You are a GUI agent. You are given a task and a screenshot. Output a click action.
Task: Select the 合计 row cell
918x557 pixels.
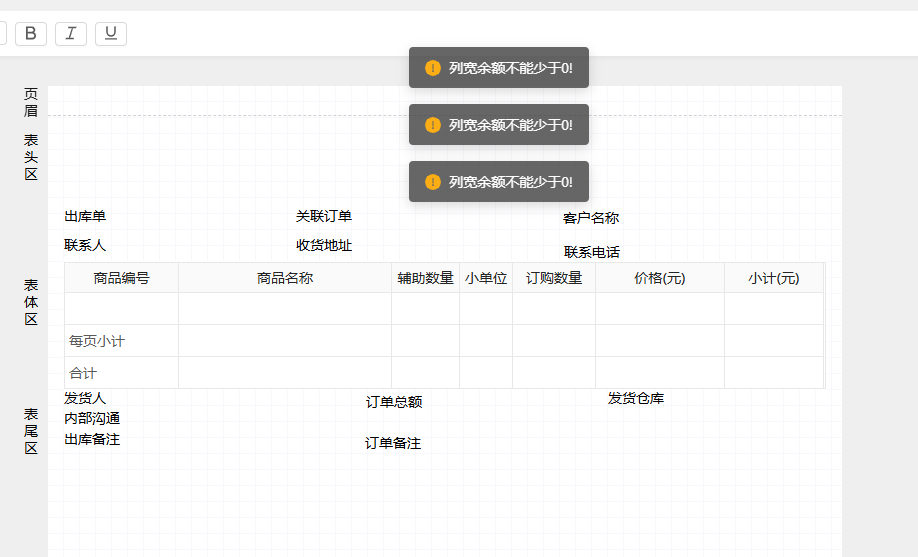[x=121, y=373]
